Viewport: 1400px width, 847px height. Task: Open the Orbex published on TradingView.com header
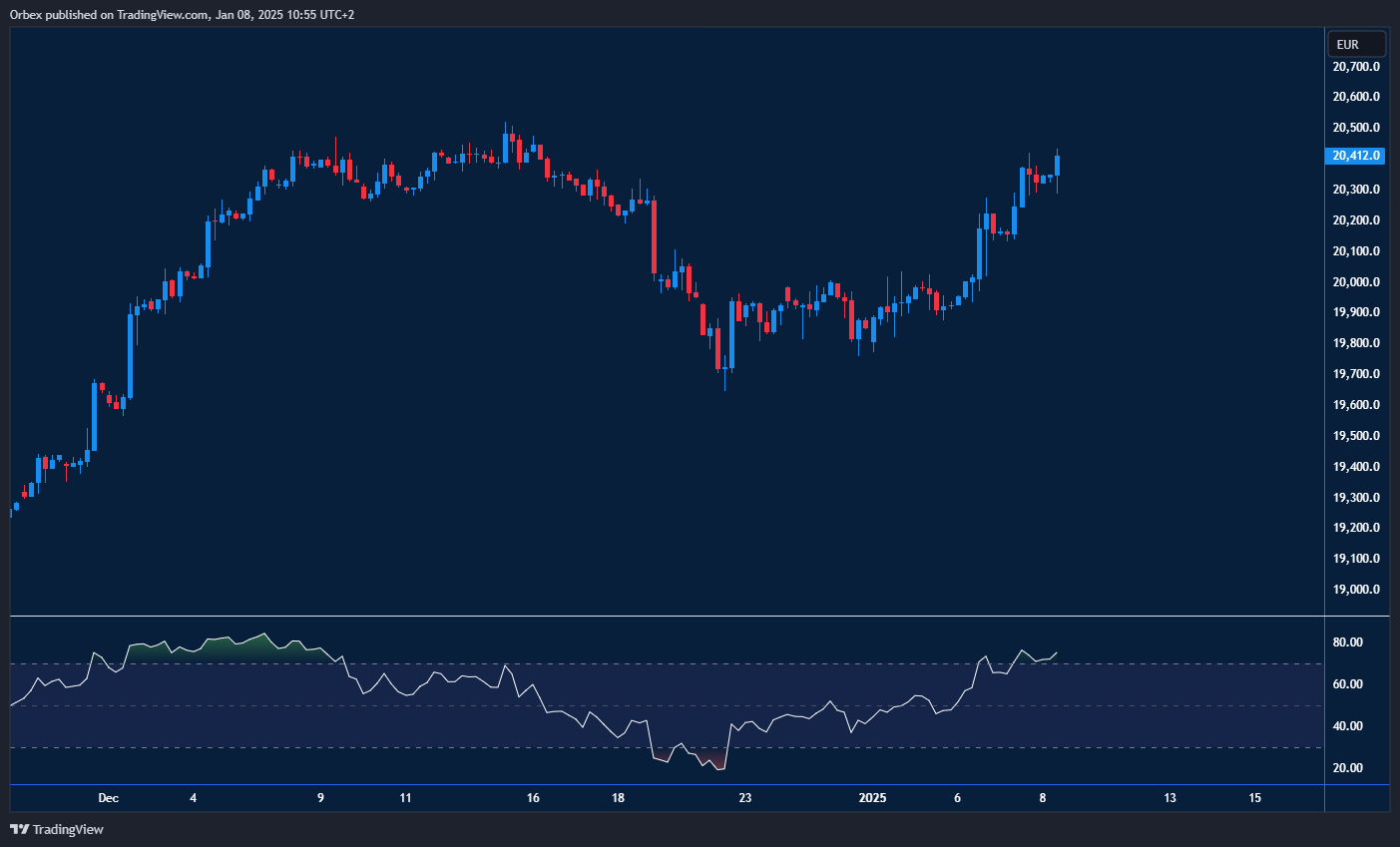click(182, 14)
